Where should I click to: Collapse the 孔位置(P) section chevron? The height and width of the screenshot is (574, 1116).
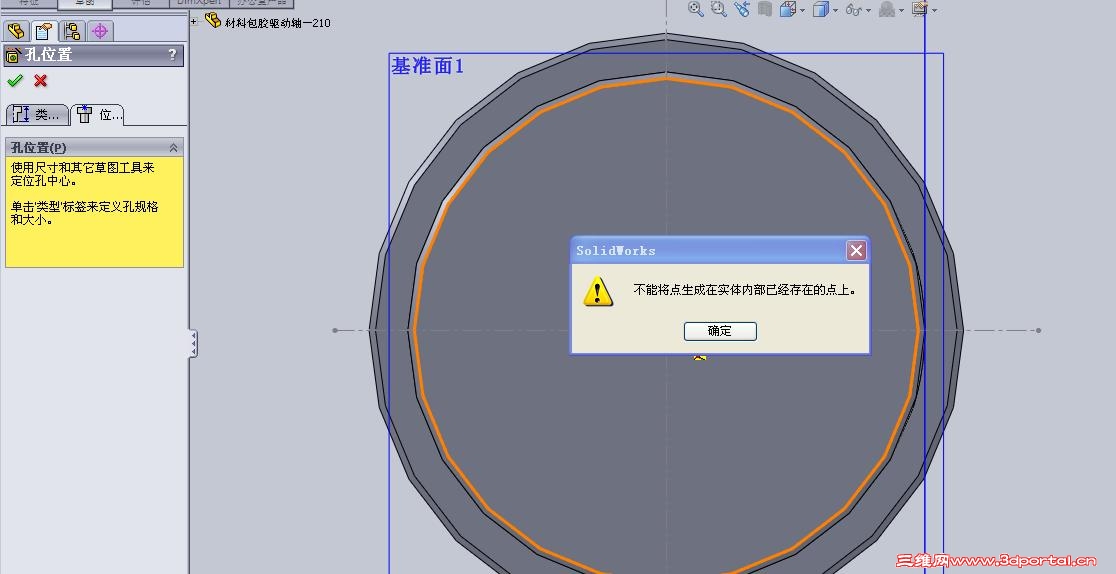pyautogui.click(x=173, y=147)
